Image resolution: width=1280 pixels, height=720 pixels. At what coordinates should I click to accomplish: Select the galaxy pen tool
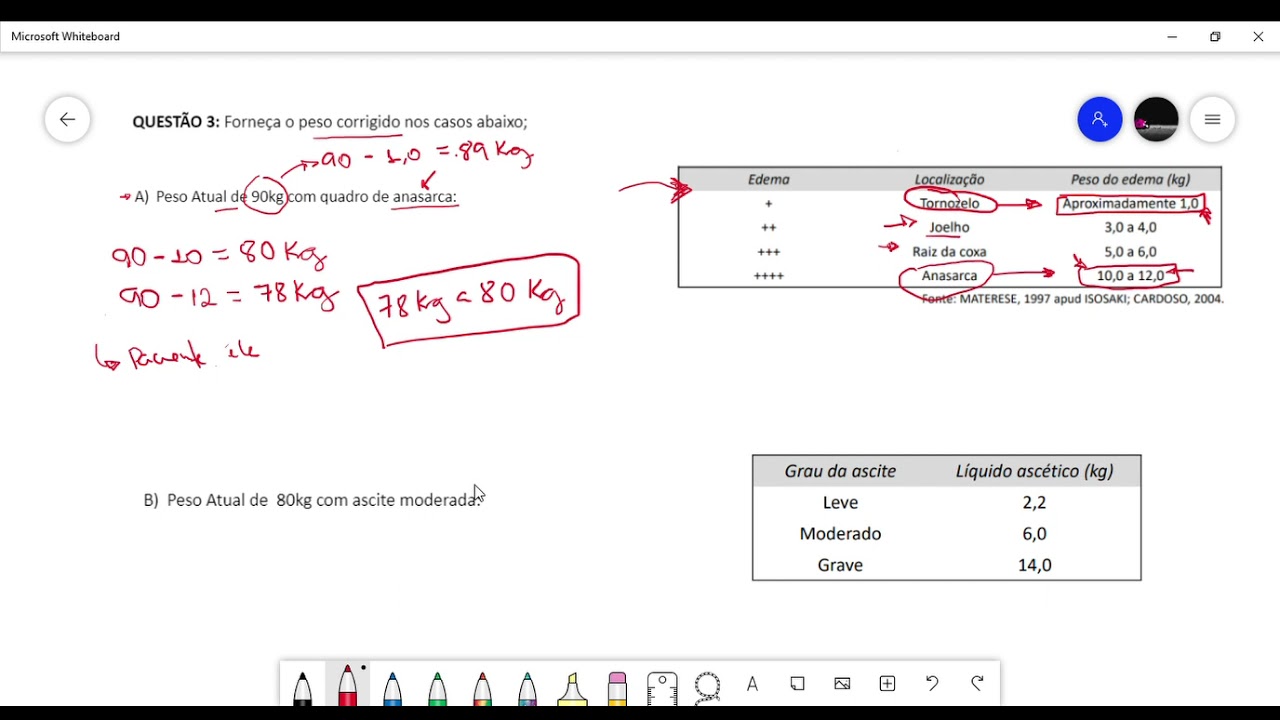click(527, 687)
